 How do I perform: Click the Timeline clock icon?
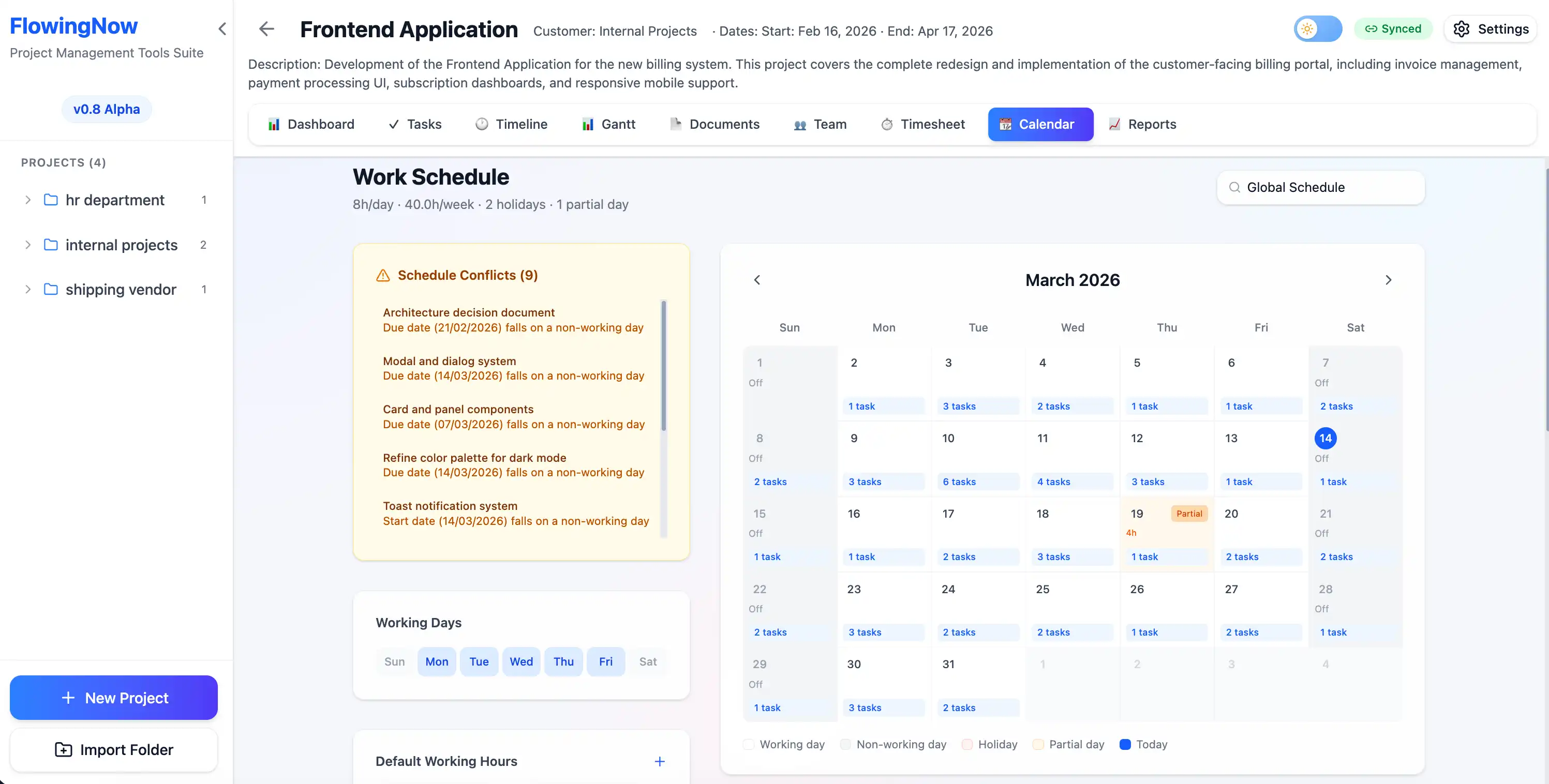pos(482,124)
